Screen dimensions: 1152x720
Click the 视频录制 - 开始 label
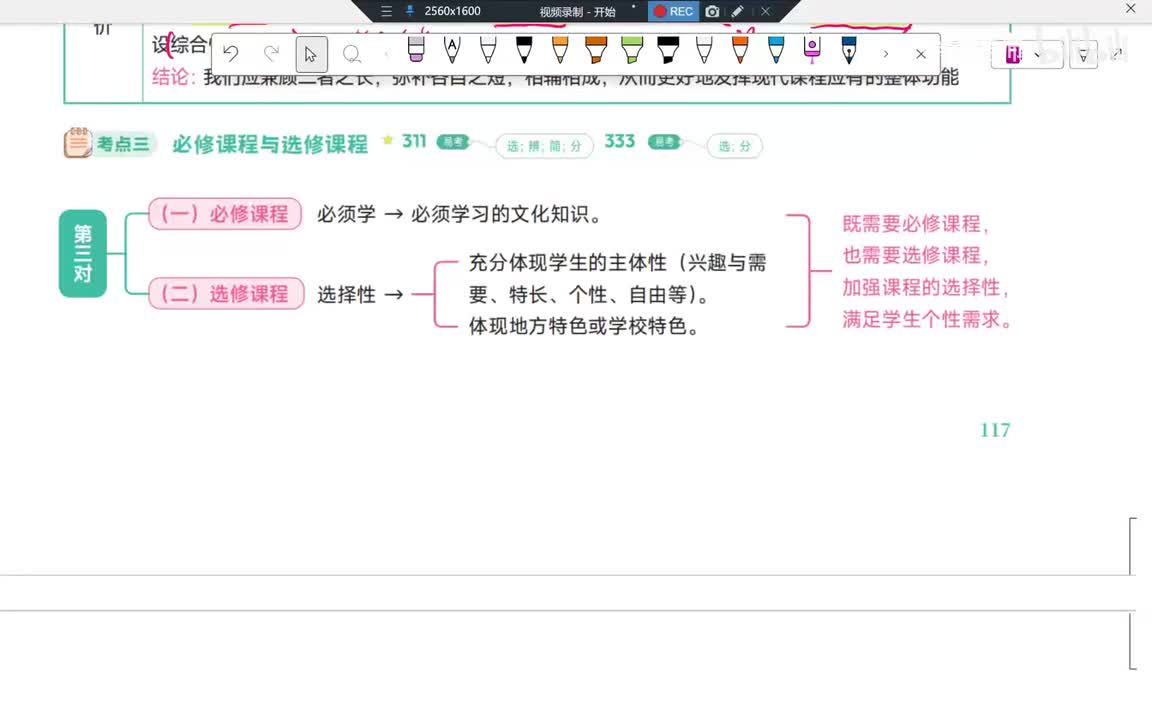[x=577, y=12]
